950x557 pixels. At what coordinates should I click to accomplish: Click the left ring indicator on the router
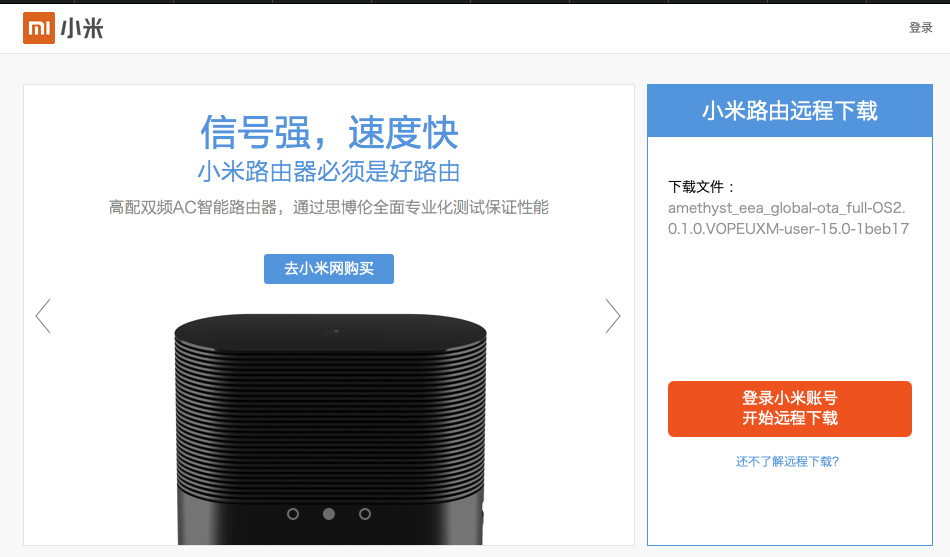(293, 514)
